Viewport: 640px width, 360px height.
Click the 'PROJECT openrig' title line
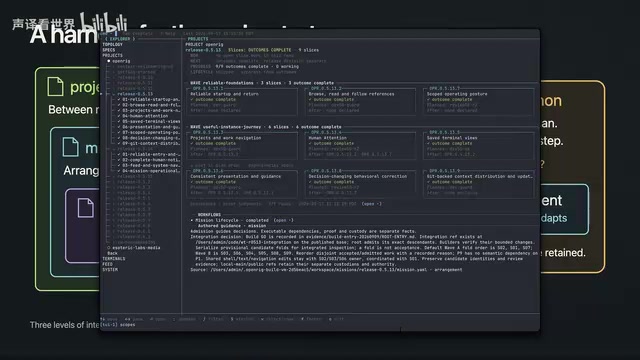pyautogui.click(x=204, y=44)
